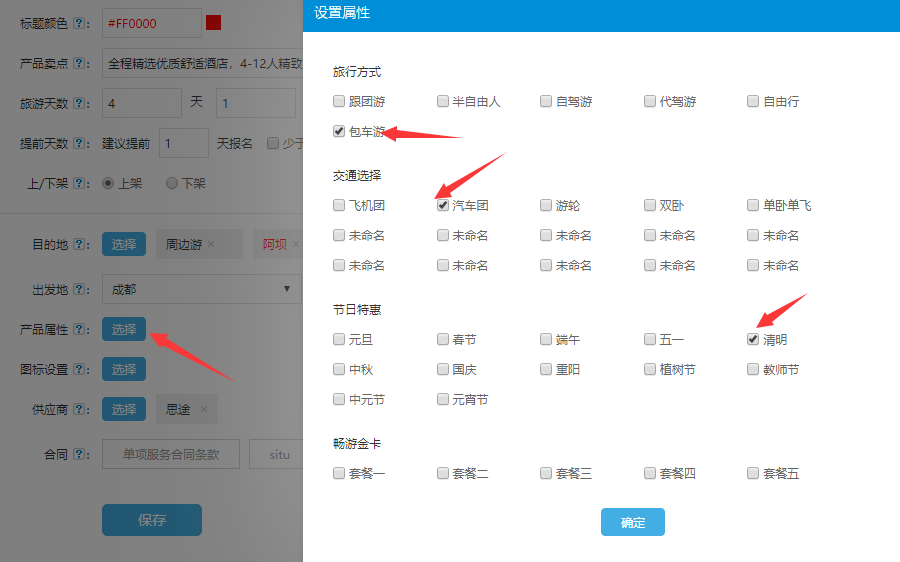Image resolution: width=900 pixels, height=562 pixels.
Task: Click 选择 button next to 产品属性
Action: 124,329
